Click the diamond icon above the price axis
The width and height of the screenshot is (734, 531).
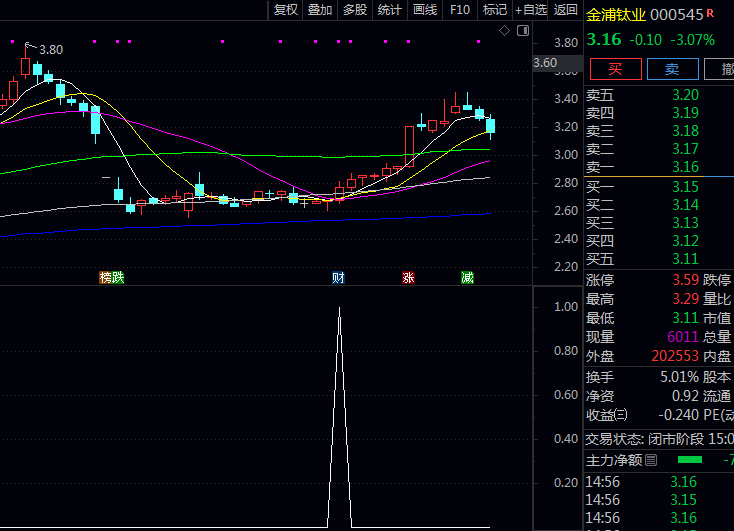[x=507, y=32]
